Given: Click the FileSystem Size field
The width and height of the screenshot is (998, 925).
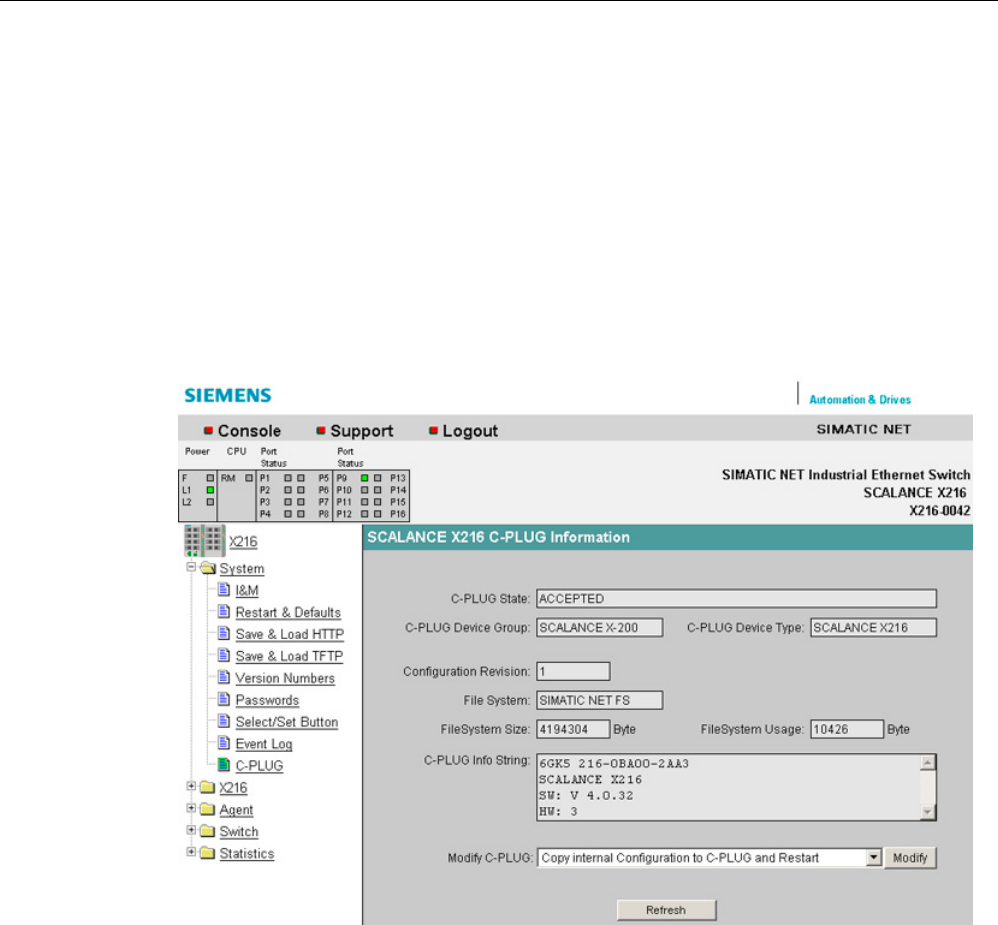Looking at the screenshot, I should click(x=573, y=730).
